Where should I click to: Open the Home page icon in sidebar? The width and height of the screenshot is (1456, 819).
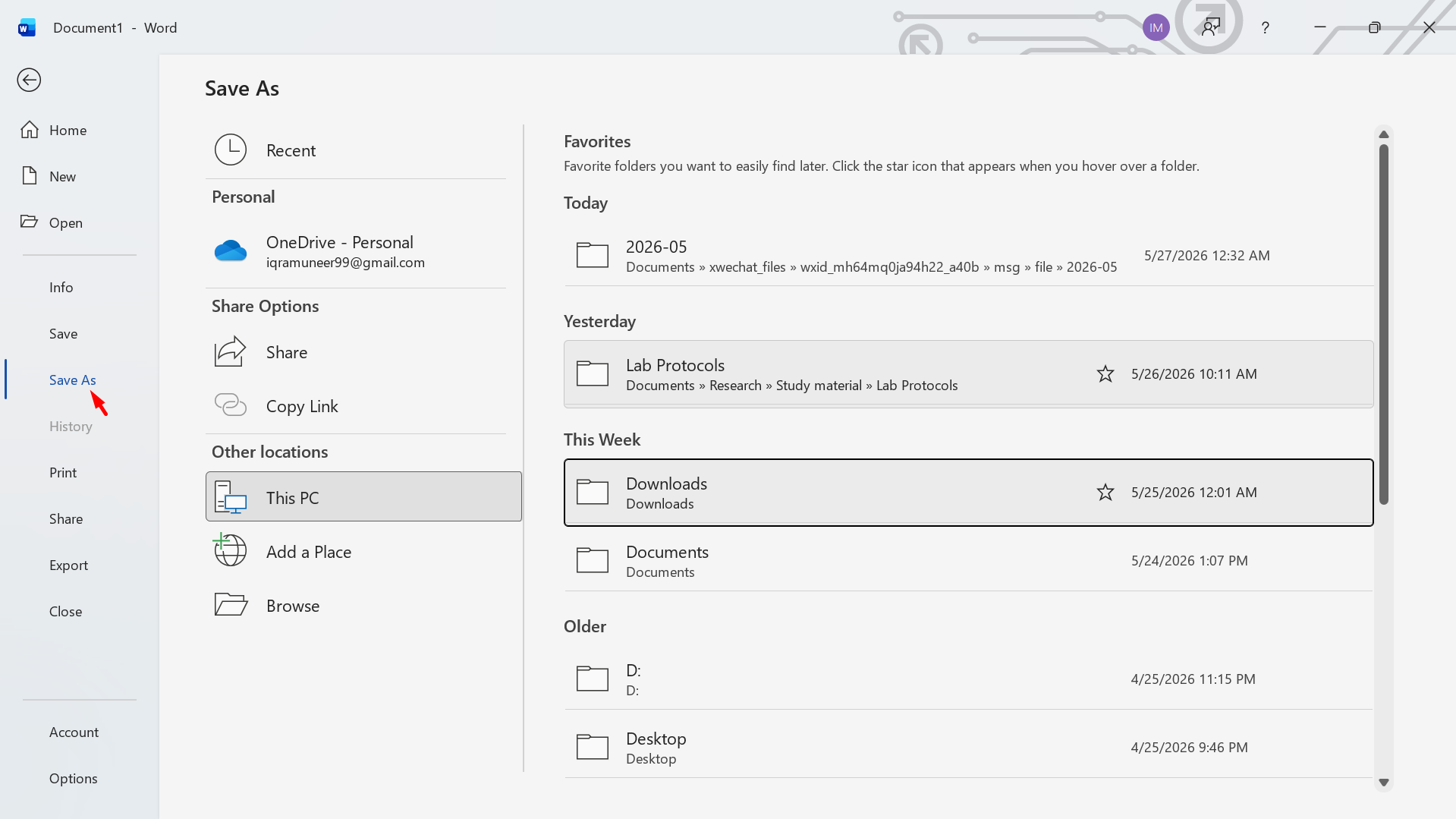tap(30, 130)
